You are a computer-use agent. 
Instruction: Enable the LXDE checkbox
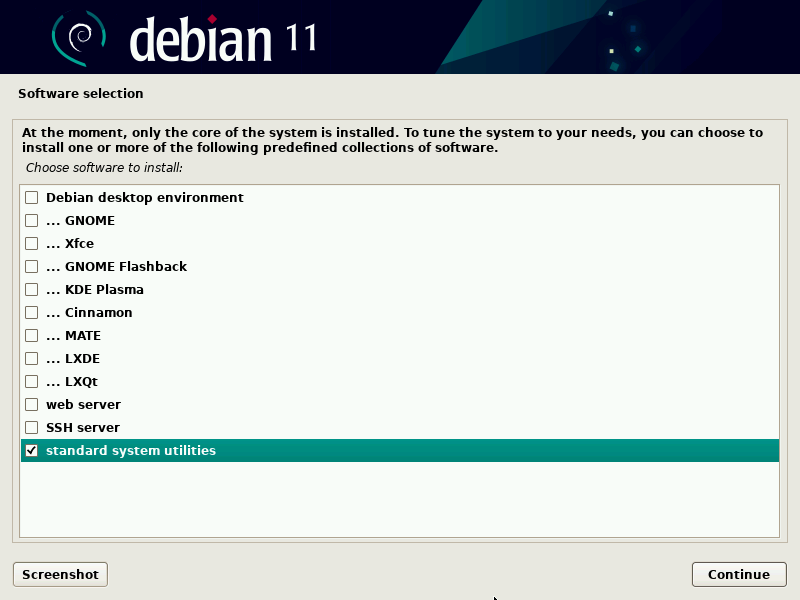[x=32, y=359]
